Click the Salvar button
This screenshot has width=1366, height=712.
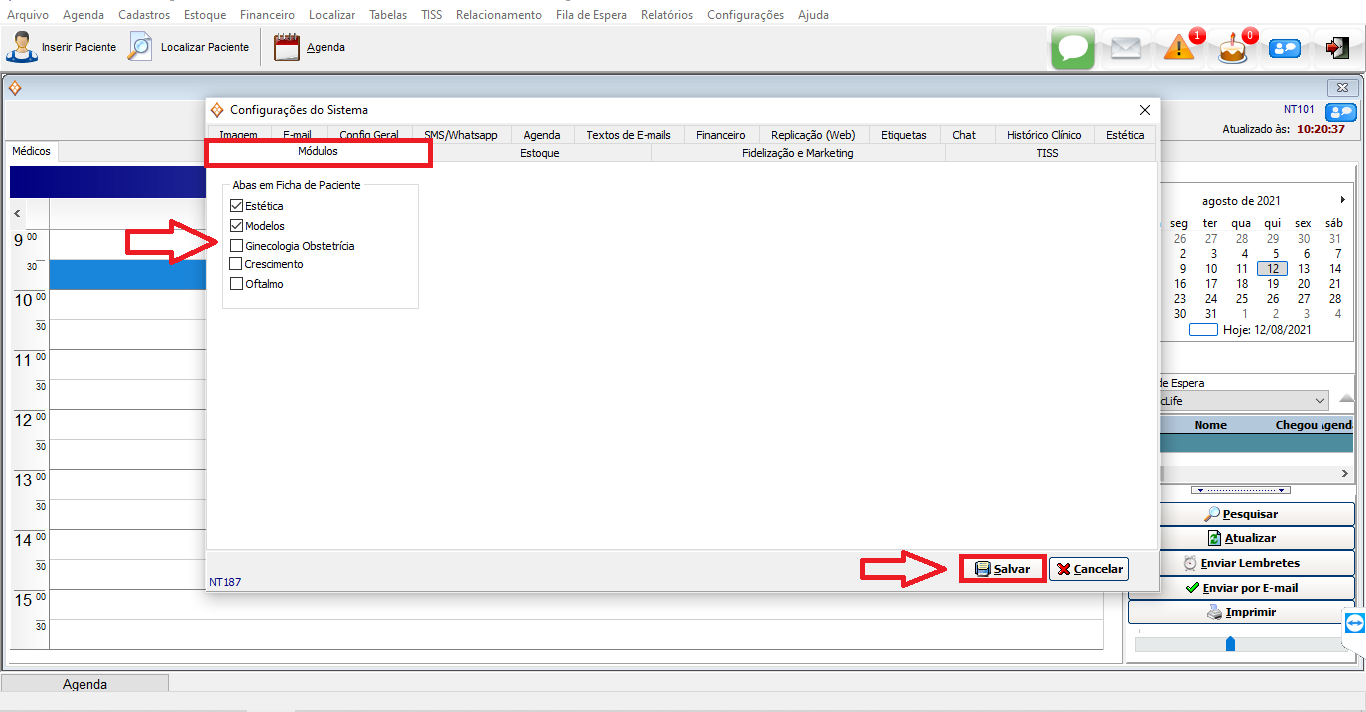pos(1002,568)
